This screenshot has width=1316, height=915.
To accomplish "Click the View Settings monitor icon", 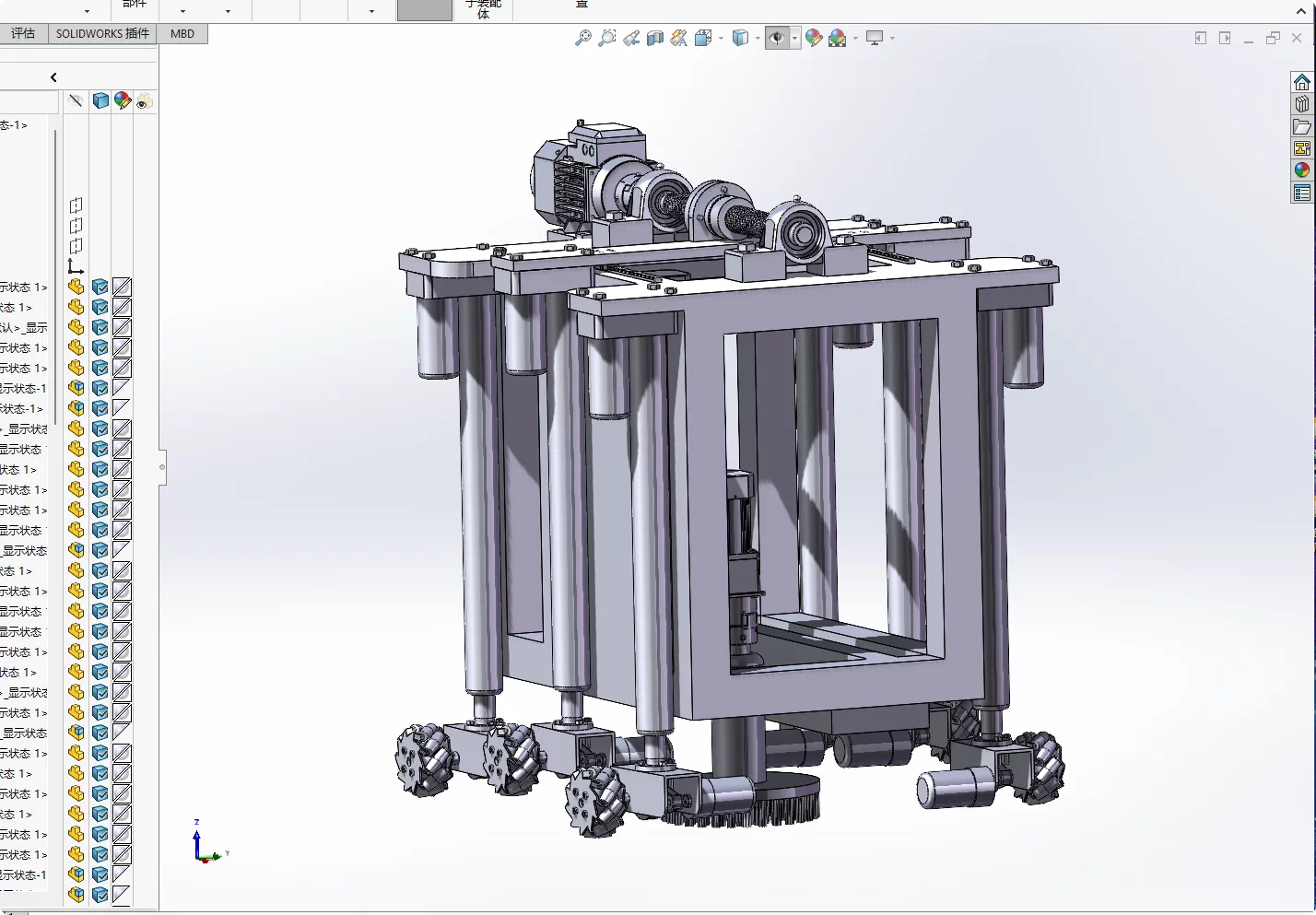I will (875, 38).
